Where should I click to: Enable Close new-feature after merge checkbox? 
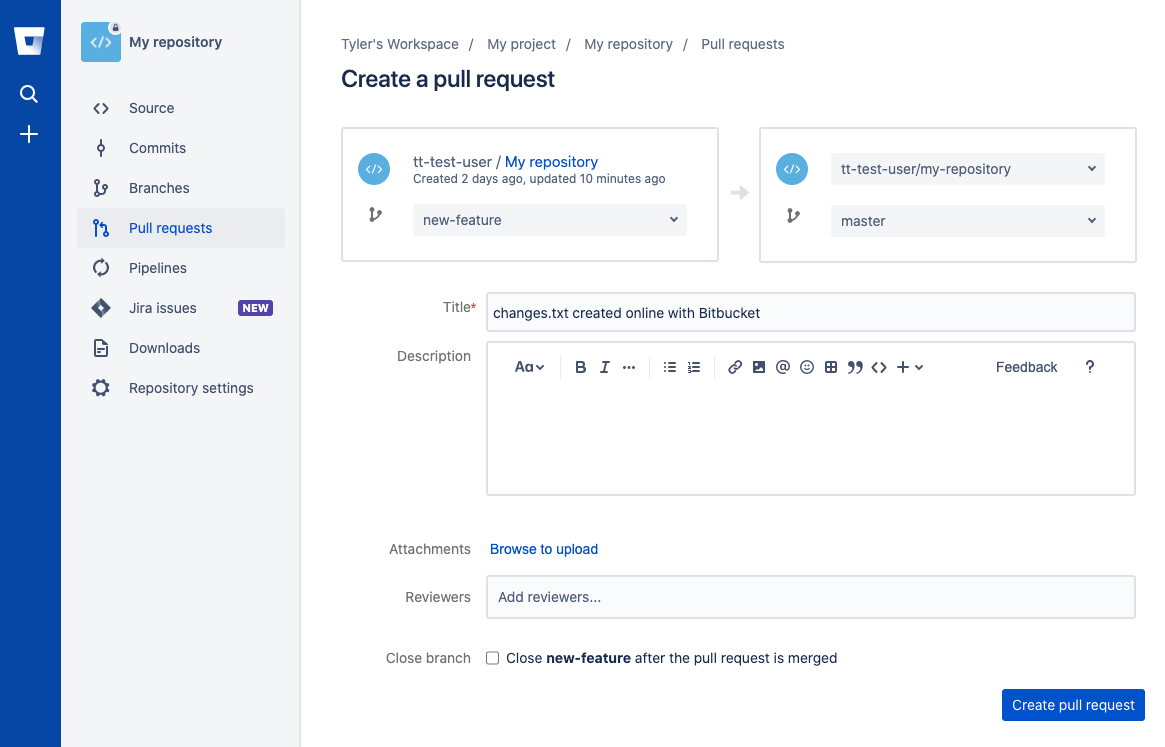pyautogui.click(x=493, y=658)
